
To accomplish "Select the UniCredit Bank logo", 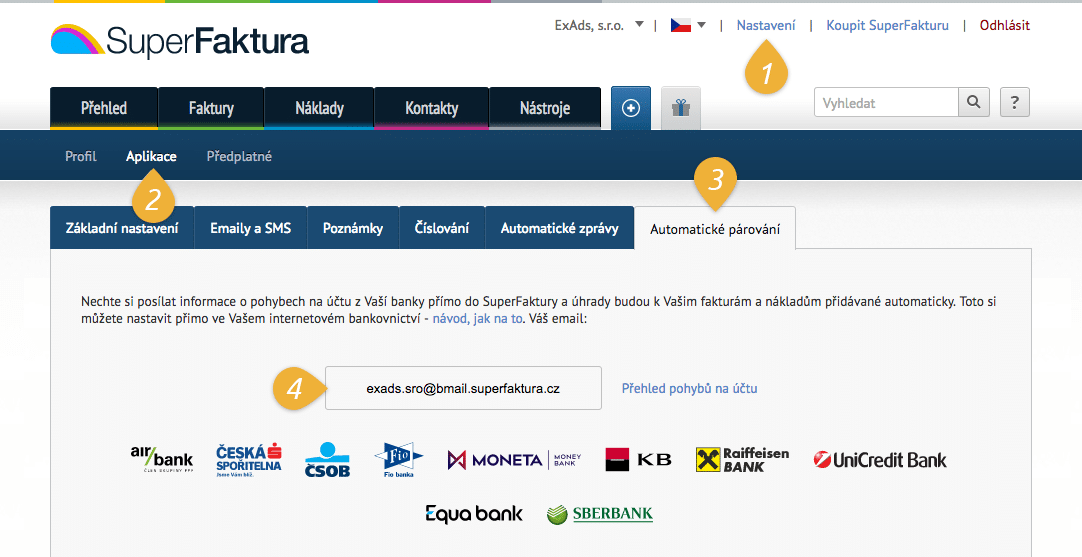I will click(x=880, y=460).
